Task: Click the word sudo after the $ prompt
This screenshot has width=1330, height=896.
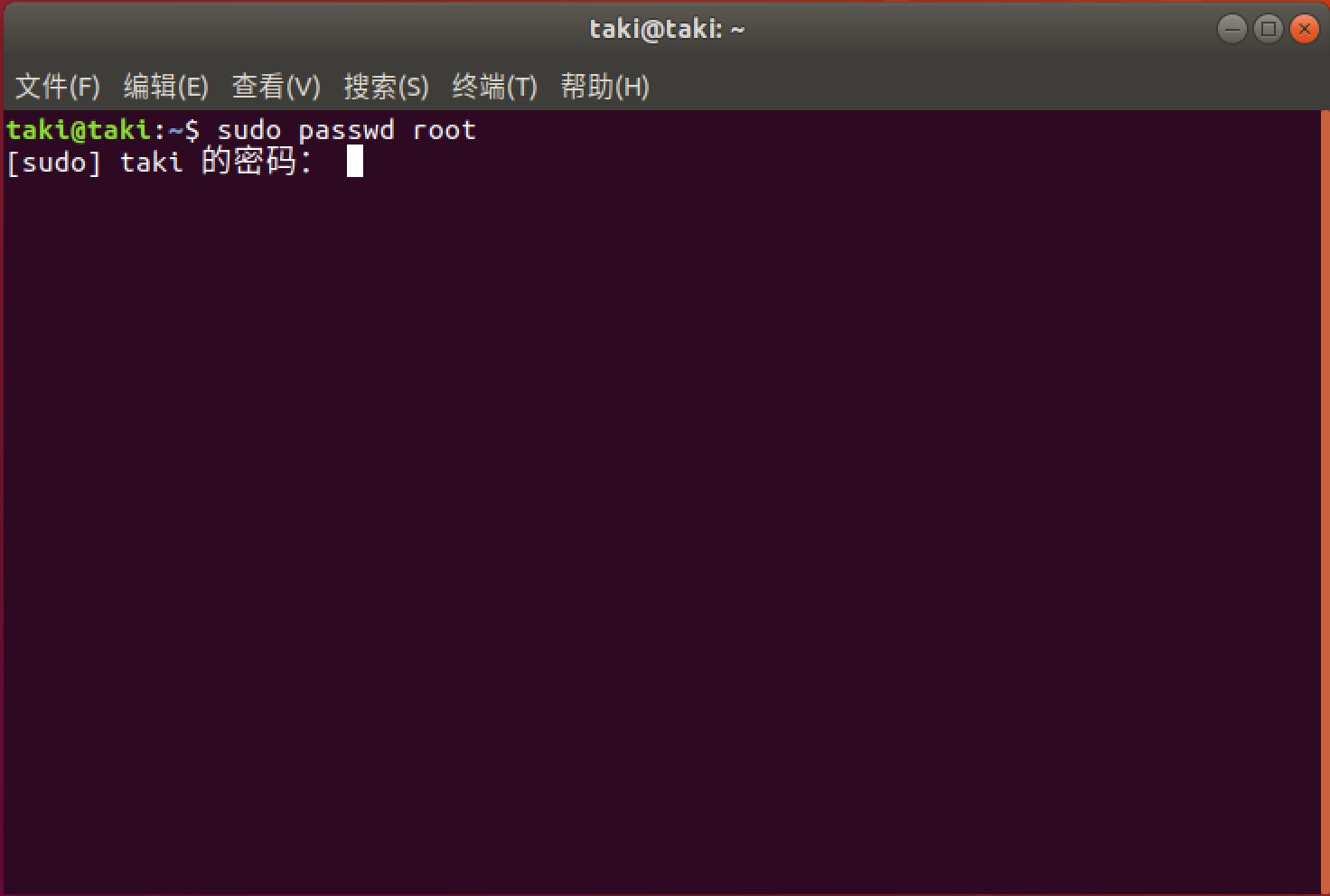Action: [249, 131]
